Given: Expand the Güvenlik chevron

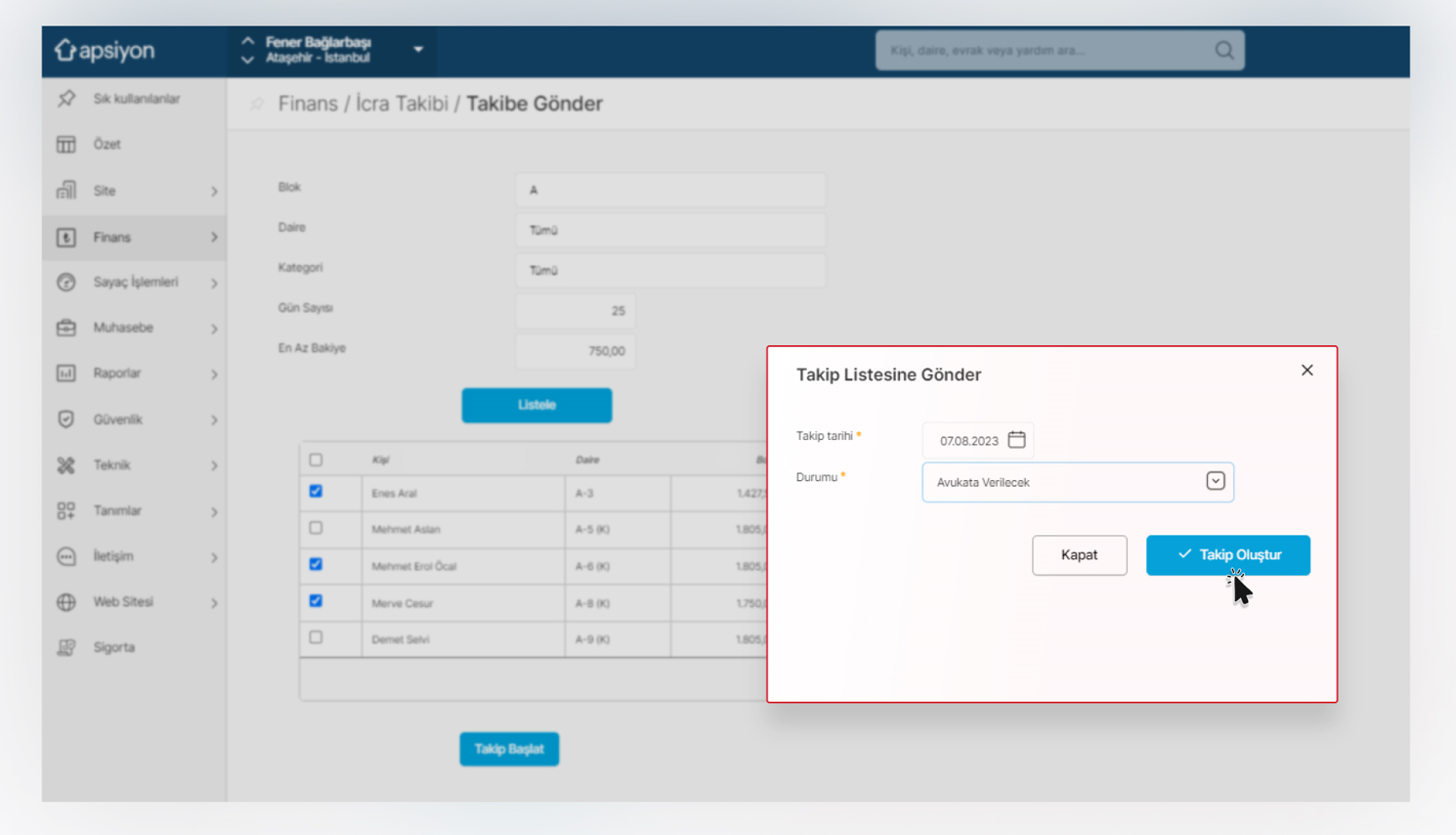Looking at the screenshot, I should [214, 420].
